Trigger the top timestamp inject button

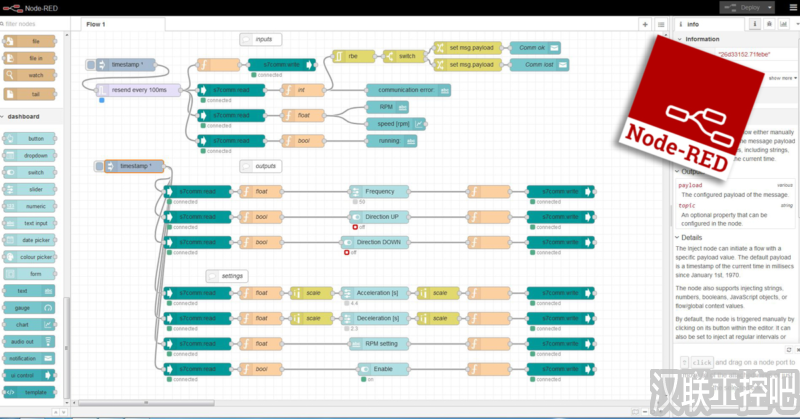click(90, 65)
